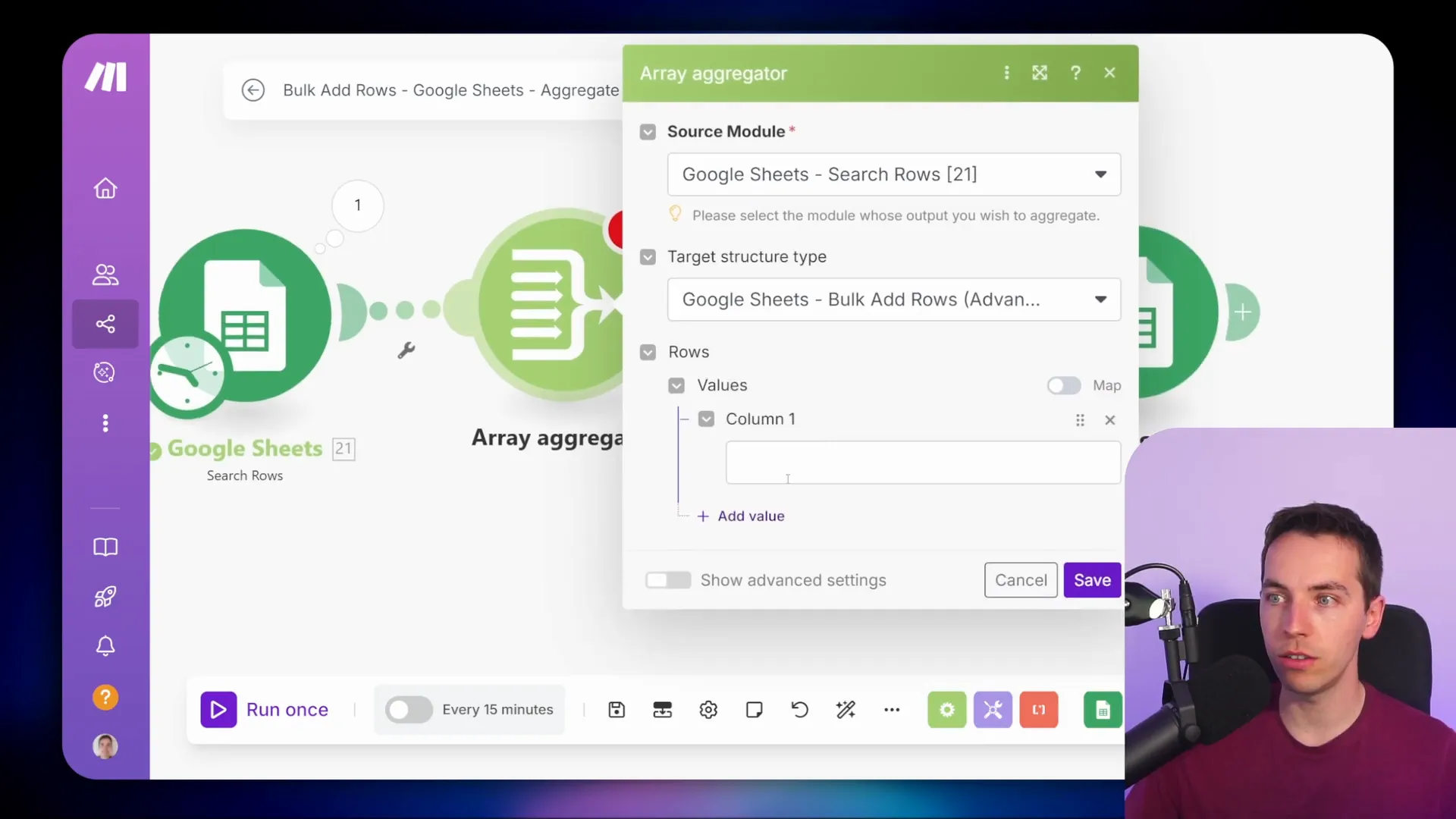Open the notifications bell
1456x819 pixels.
coord(105,646)
